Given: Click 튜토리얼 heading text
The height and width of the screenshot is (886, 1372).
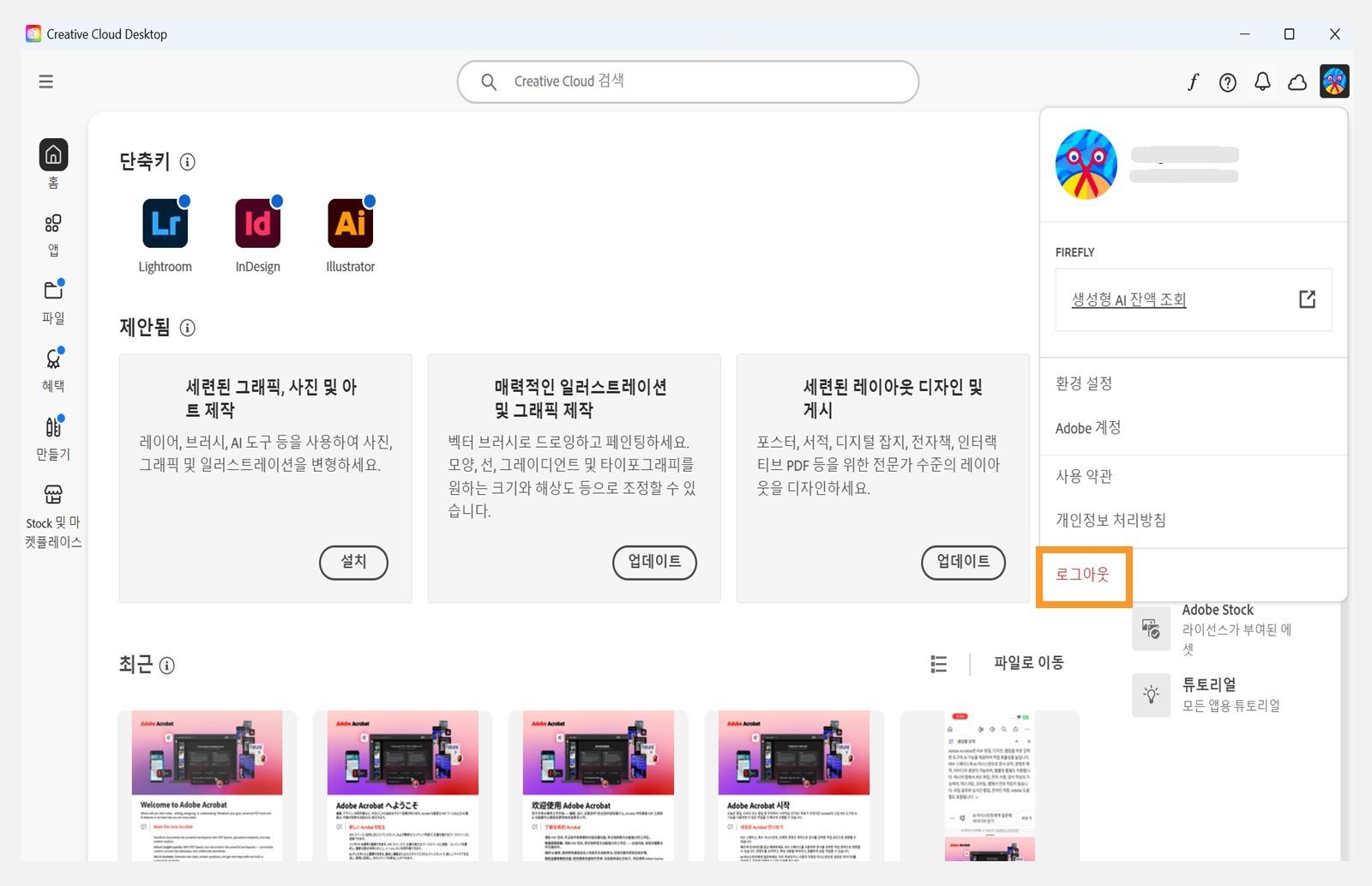Looking at the screenshot, I should tap(1209, 684).
